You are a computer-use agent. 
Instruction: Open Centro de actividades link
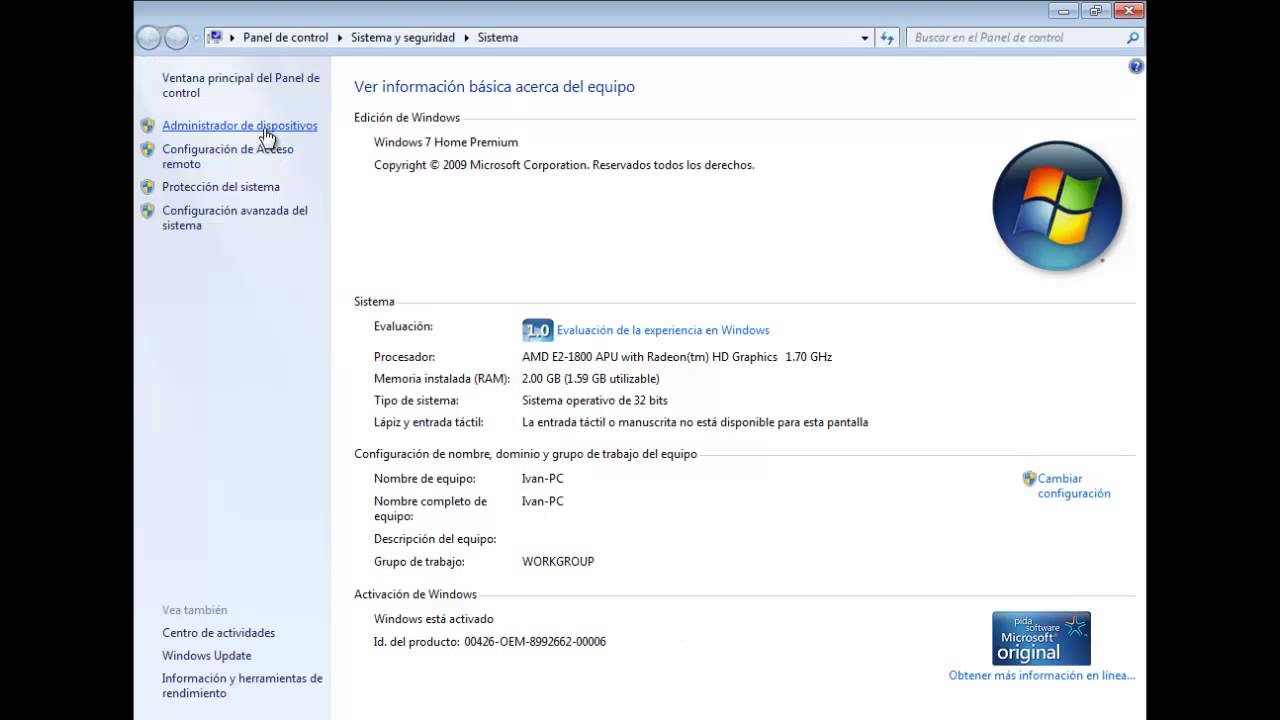pyautogui.click(x=219, y=633)
